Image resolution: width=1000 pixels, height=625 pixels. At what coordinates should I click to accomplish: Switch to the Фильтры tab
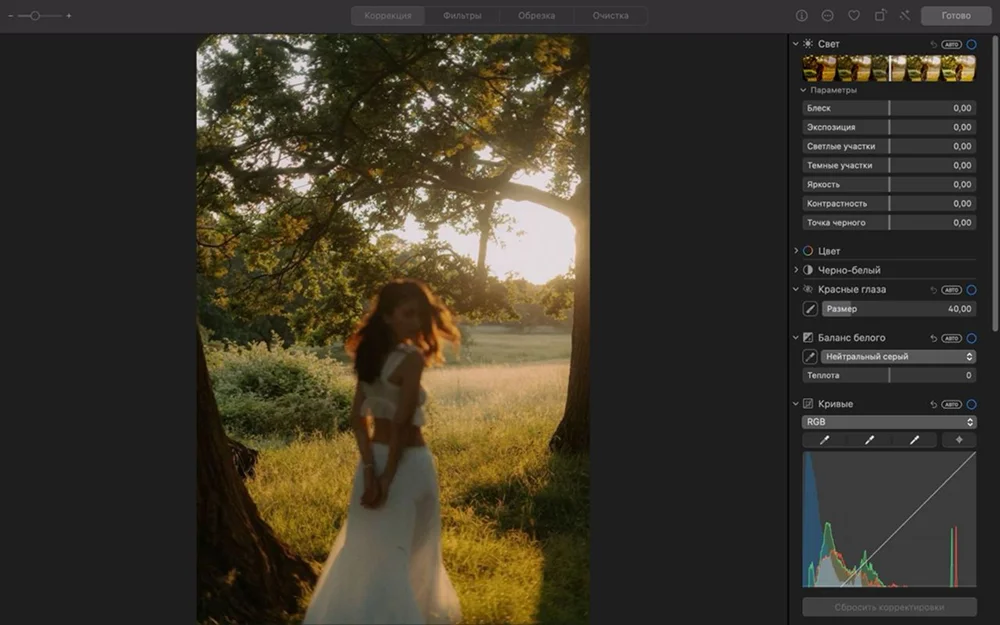(x=463, y=16)
